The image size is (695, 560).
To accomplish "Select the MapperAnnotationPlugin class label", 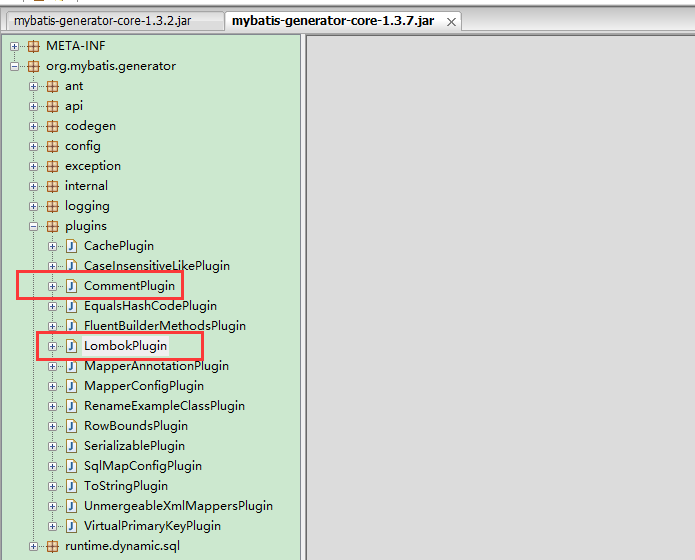I will tap(156, 366).
